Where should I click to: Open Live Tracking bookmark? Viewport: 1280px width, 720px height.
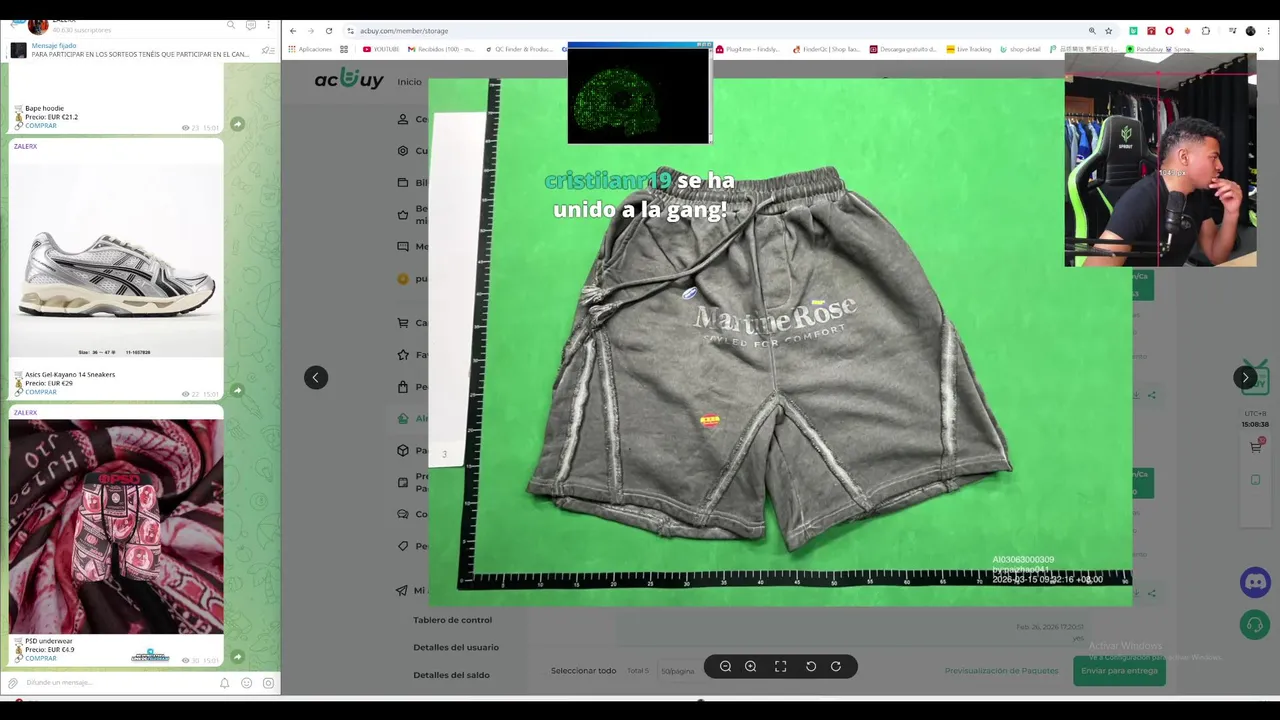(x=969, y=49)
